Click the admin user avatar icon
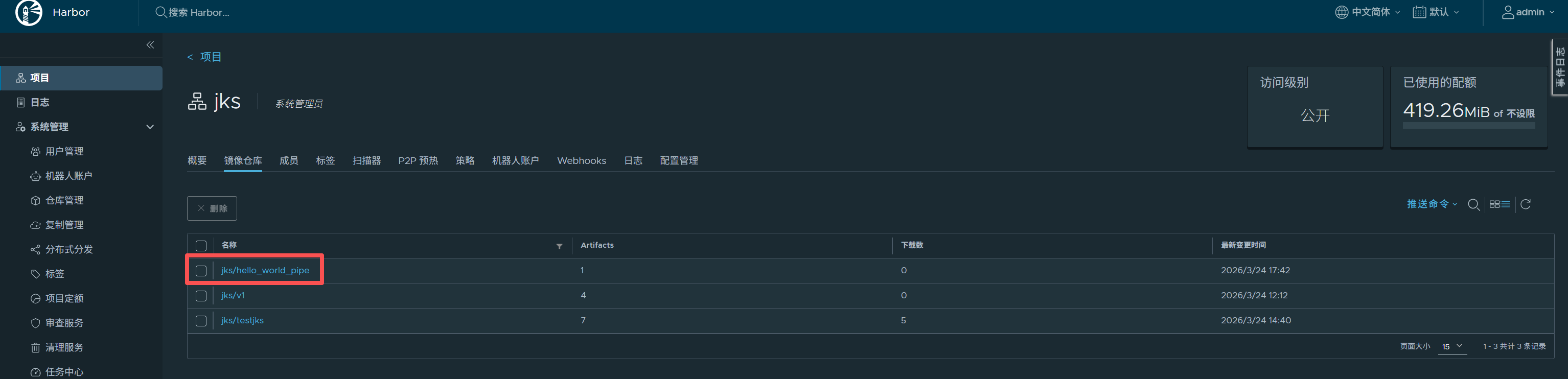This screenshot has height=379, width=1568. (1508, 12)
